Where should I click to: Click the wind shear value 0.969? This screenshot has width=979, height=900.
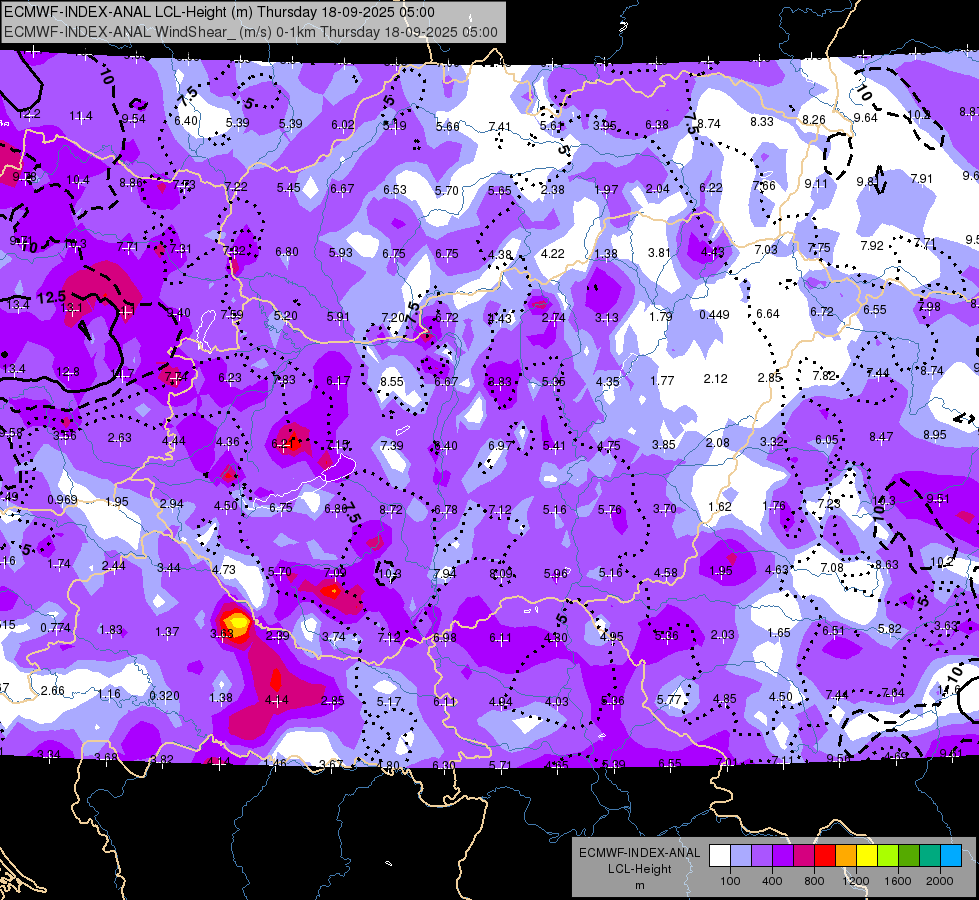pyautogui.click(x=62, y=500)
